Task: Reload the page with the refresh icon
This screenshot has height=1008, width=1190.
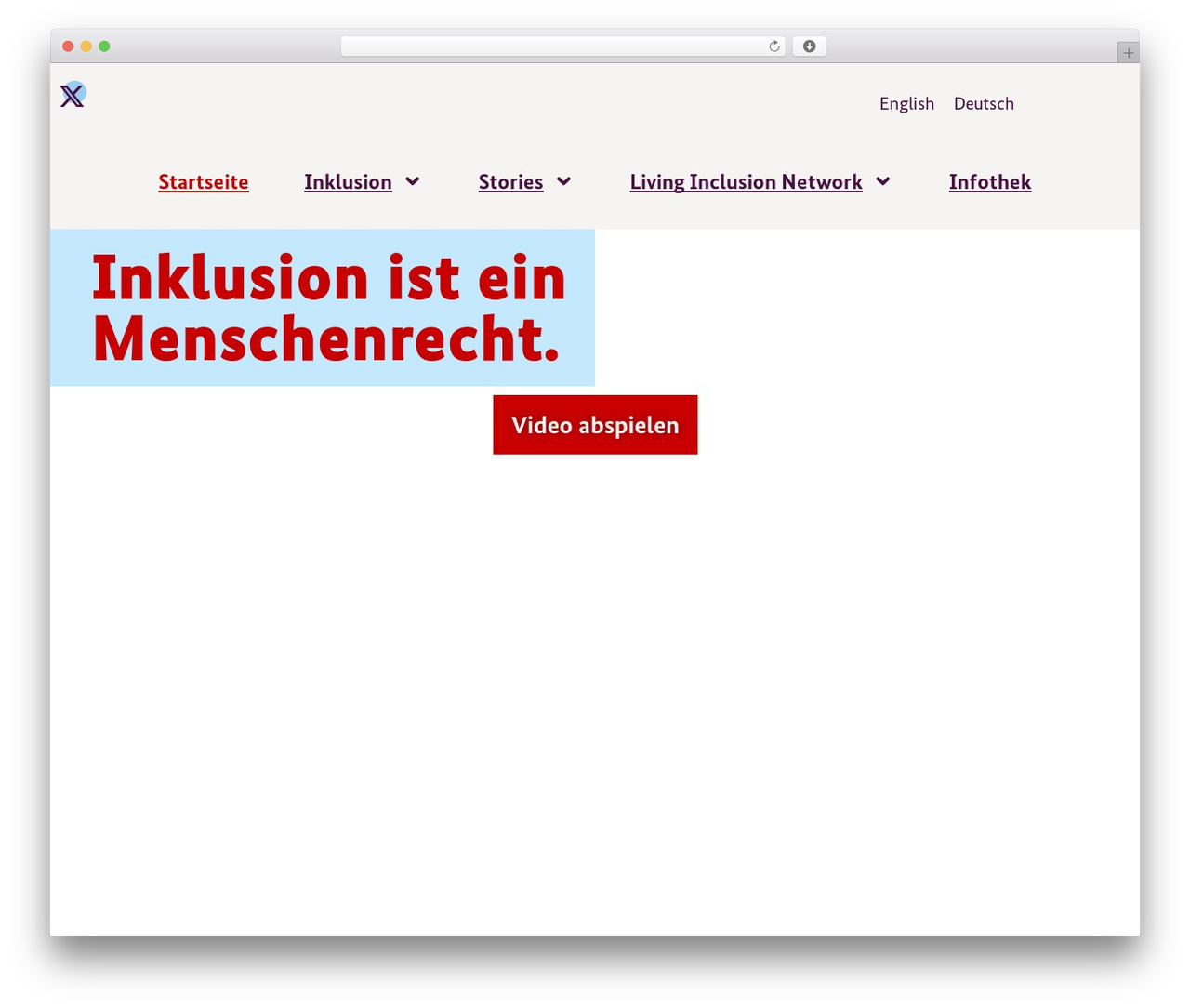Action: coord(773,46)
